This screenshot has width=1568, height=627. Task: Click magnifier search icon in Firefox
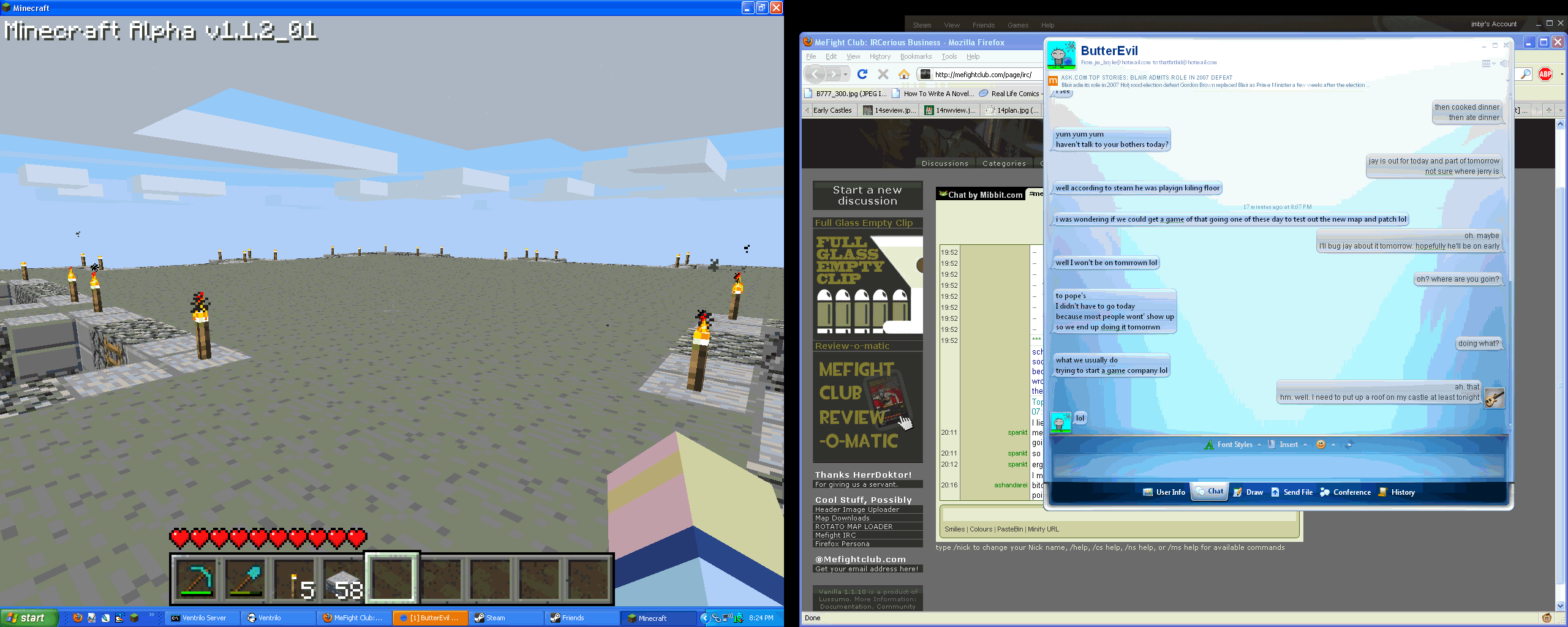click(x=1525, y=74)
